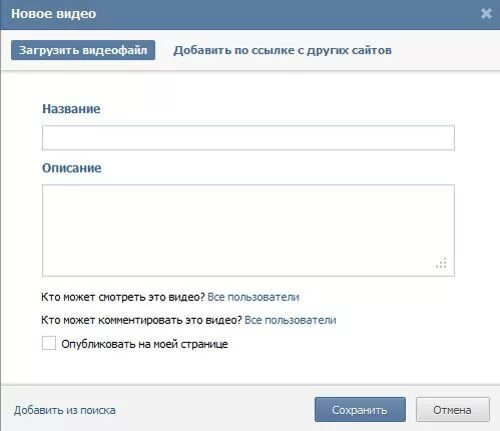Focus the Название input field

click(x=248, y=138)
